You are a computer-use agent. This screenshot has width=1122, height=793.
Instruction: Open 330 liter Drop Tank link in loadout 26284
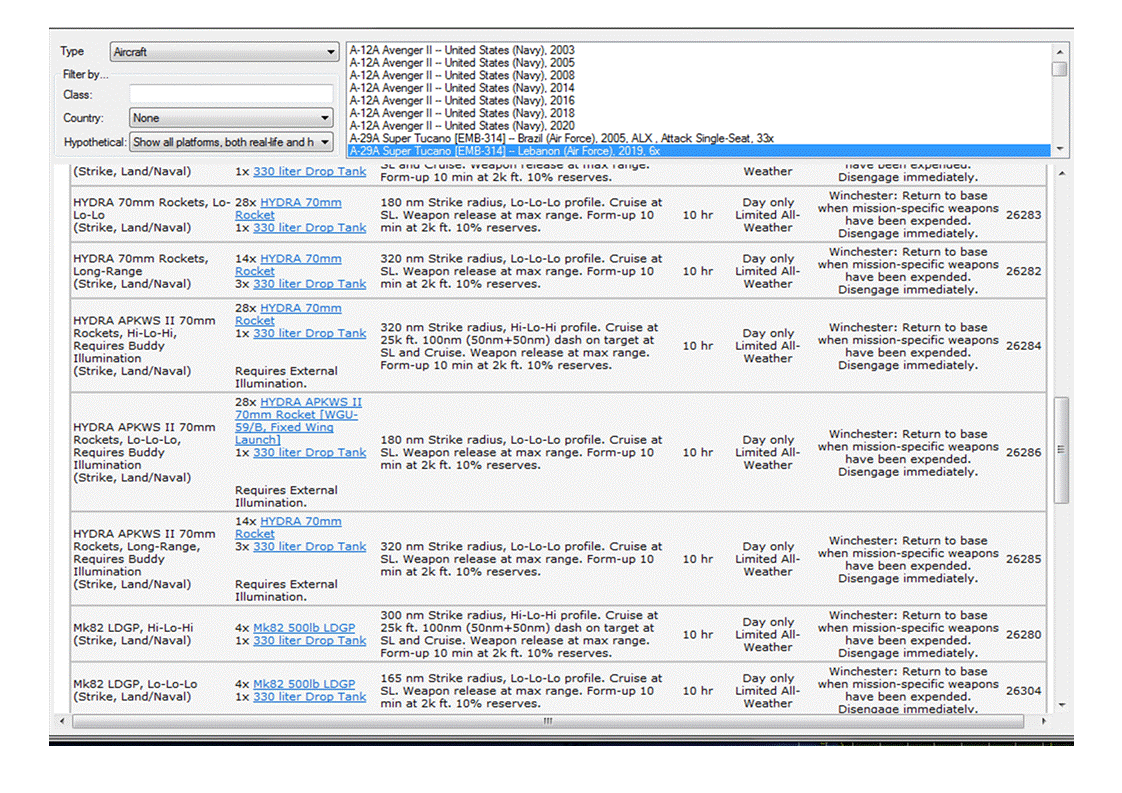[310, 334]
